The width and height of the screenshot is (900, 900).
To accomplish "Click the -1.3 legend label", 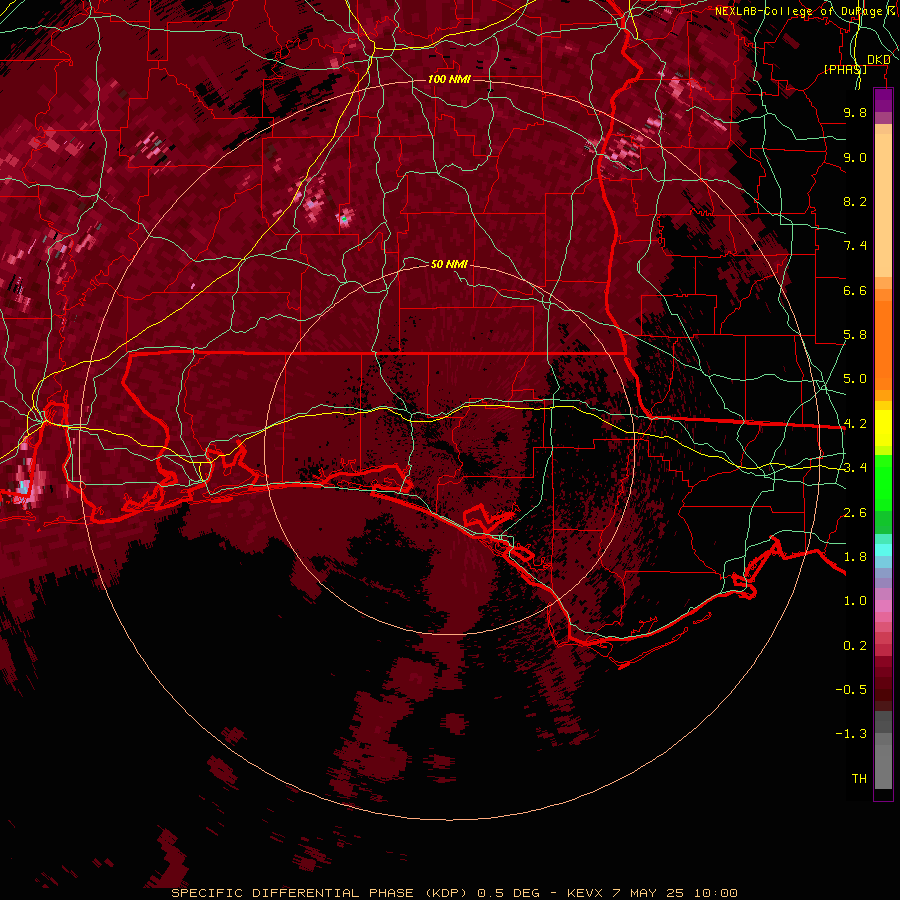I will (x=851, y=734).
